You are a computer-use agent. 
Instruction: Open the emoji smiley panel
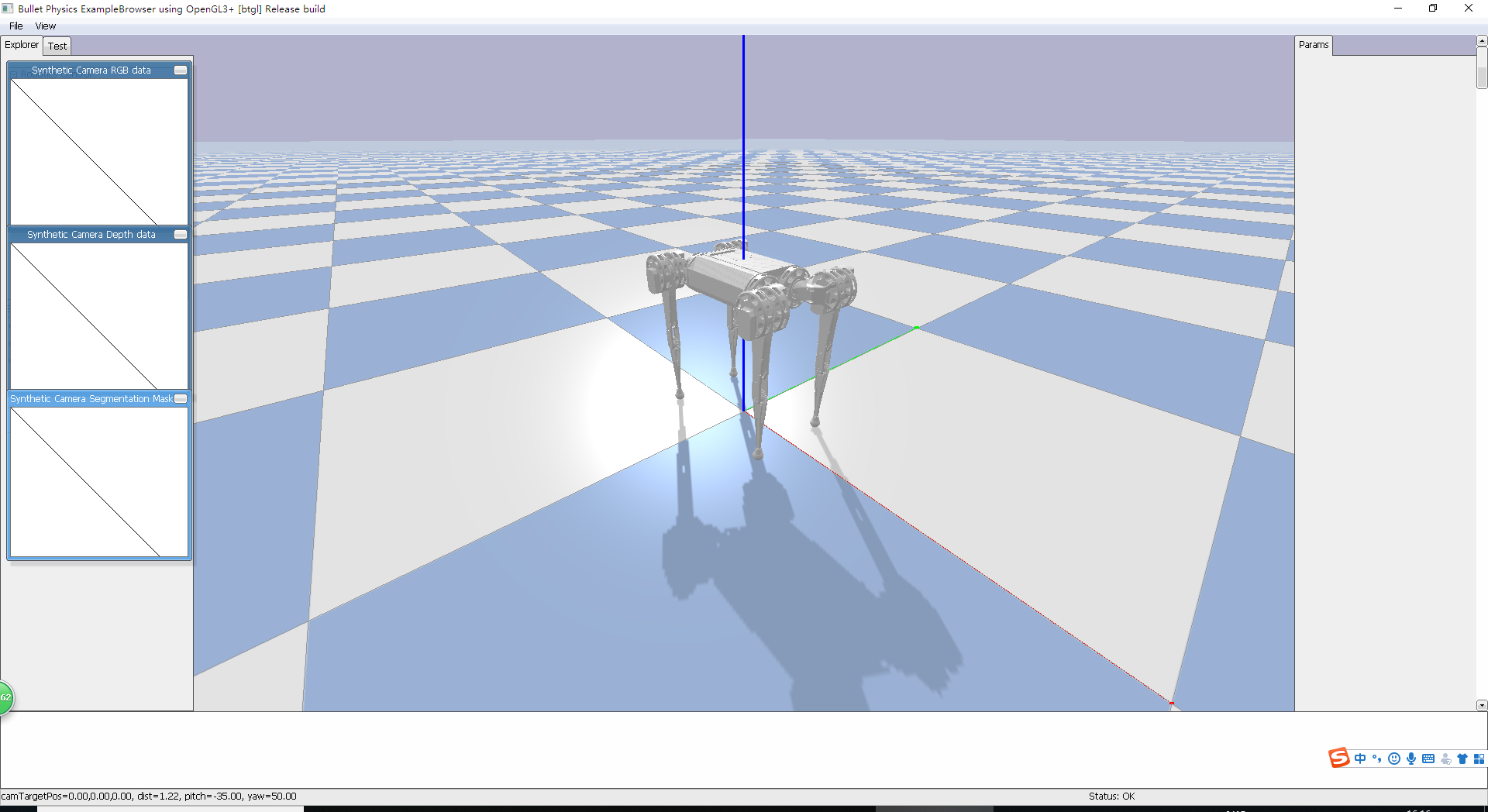point(1394,759)
